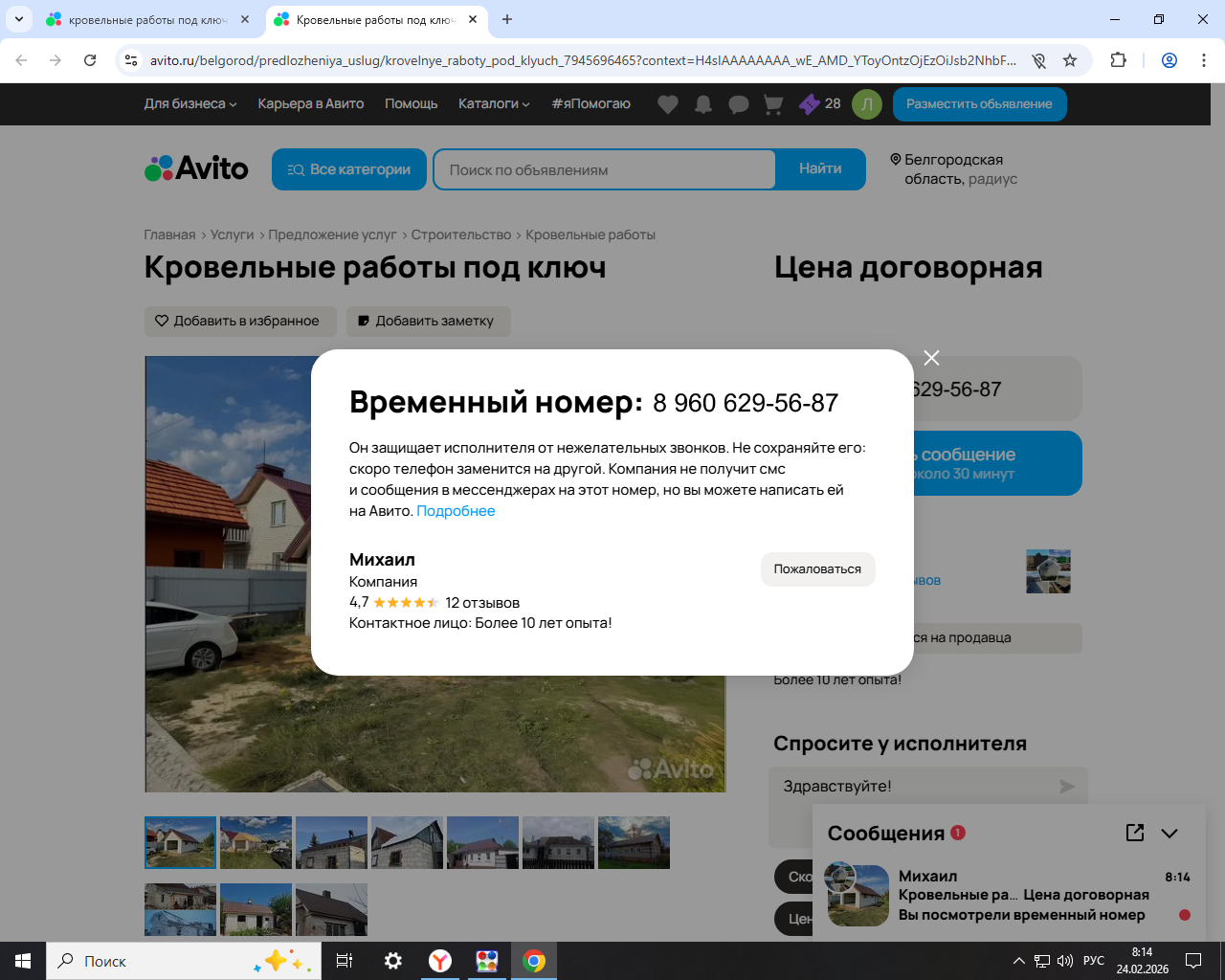This screenshot has height=980, width=1225.
Task: Open messages panel in new window
Action: 1135,833
